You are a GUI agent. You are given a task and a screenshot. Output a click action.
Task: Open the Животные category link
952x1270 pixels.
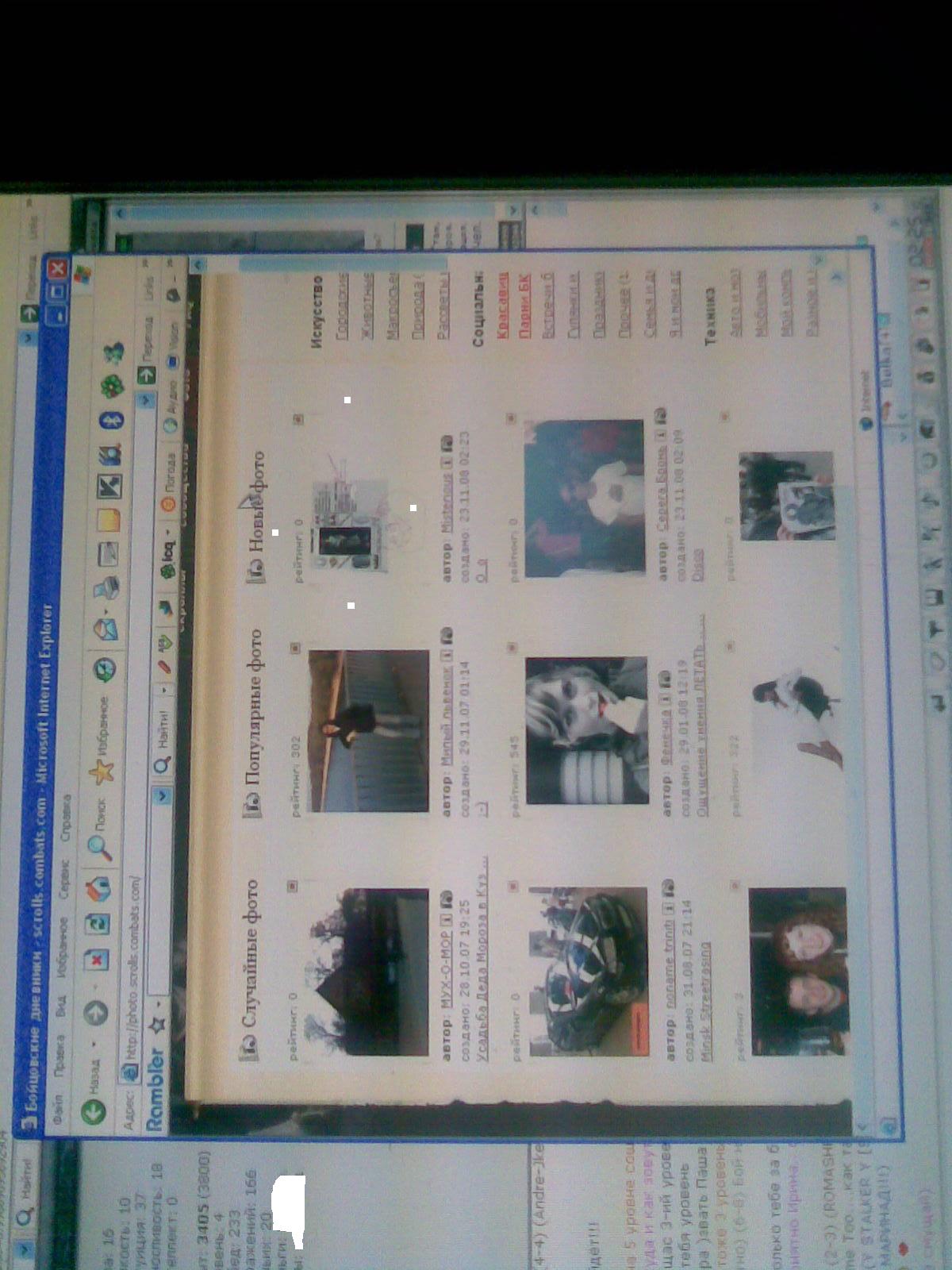pyautogui.click(x=368, y=306)
